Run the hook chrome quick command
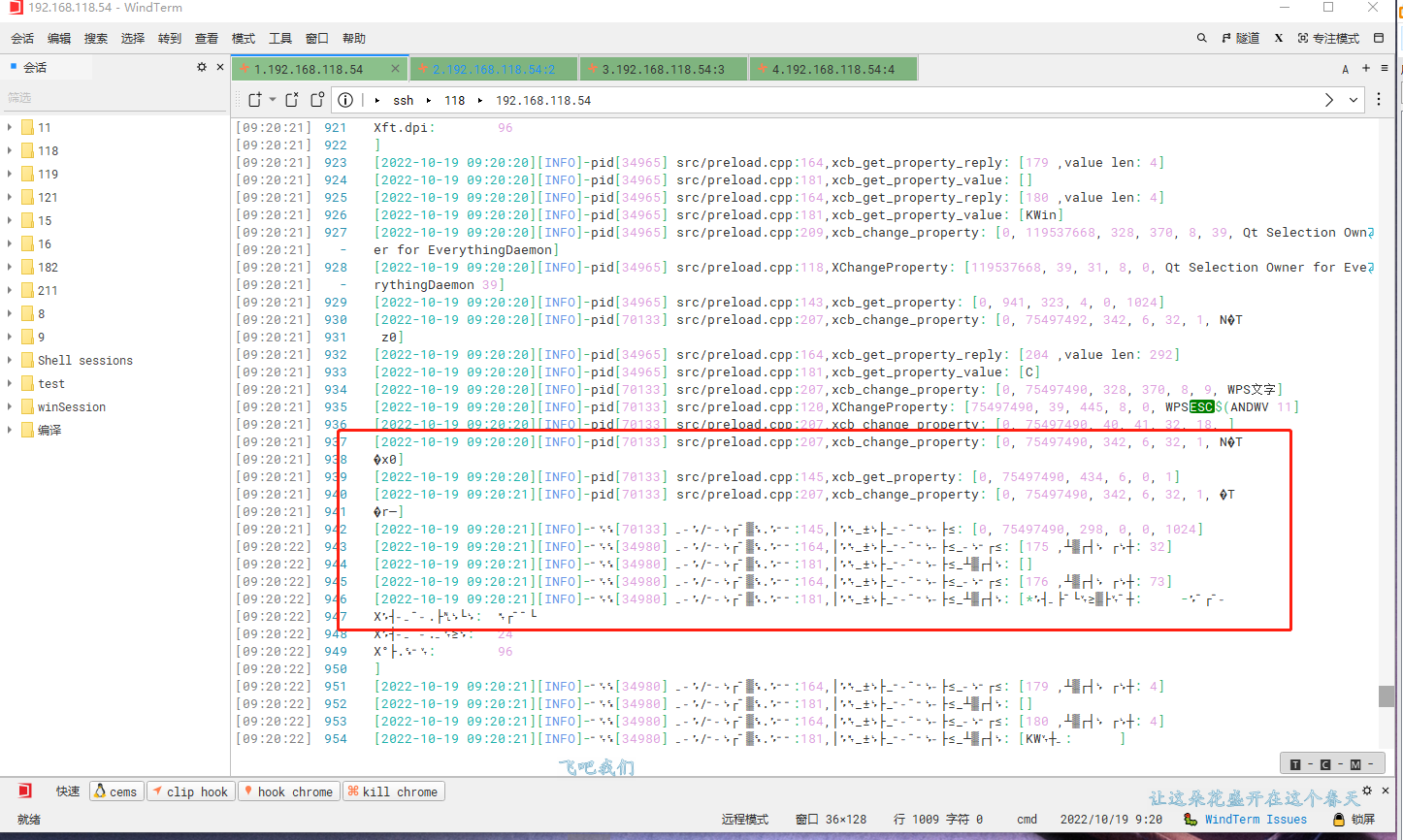The width and height of the screenshot is (1403, 840). pyautogui.click(x=288, y=792)
